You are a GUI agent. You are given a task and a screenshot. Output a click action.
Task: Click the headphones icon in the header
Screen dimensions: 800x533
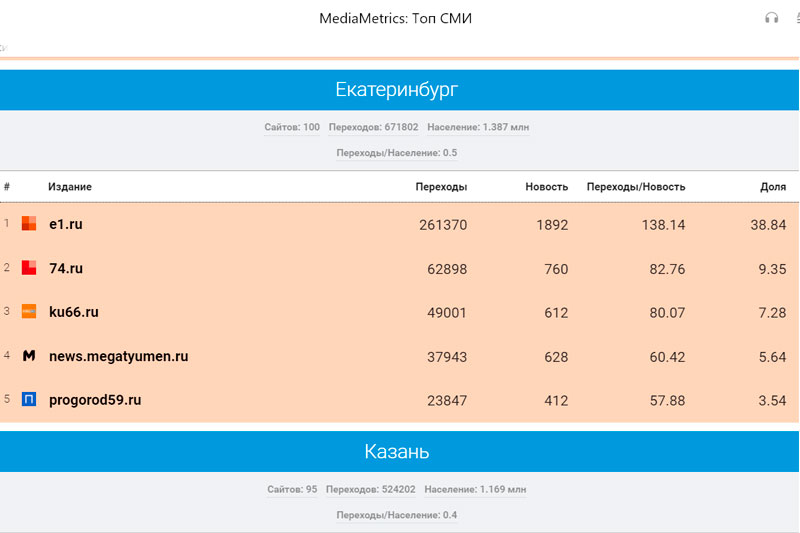(771, 18)
